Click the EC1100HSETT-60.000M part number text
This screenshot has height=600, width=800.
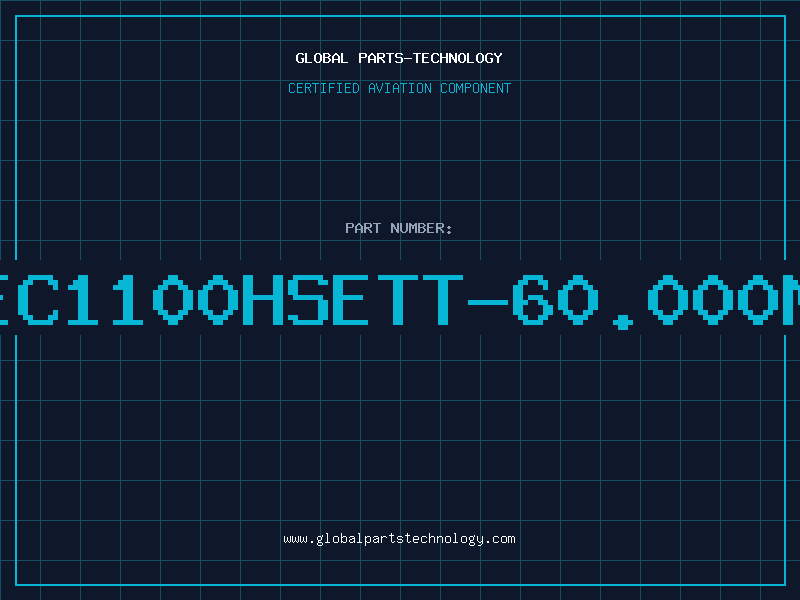pos(400,301)
